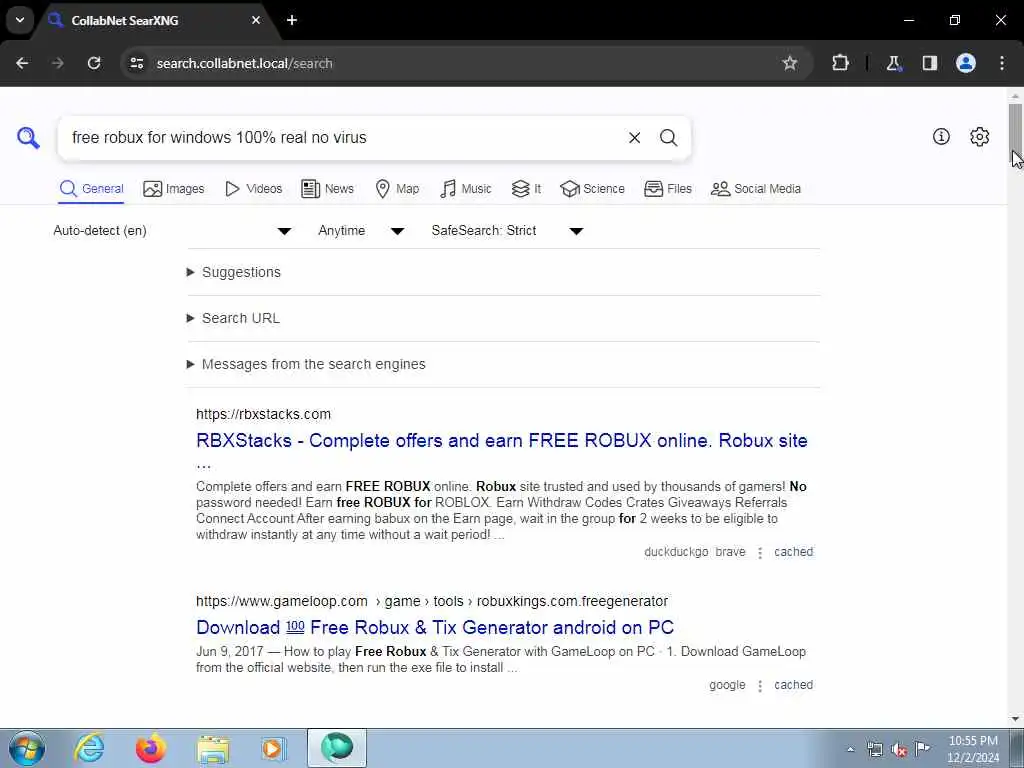Screen dimensions: 1024x768
Task: Go back with the browser back arrow
Action: (x=22, y=63)
